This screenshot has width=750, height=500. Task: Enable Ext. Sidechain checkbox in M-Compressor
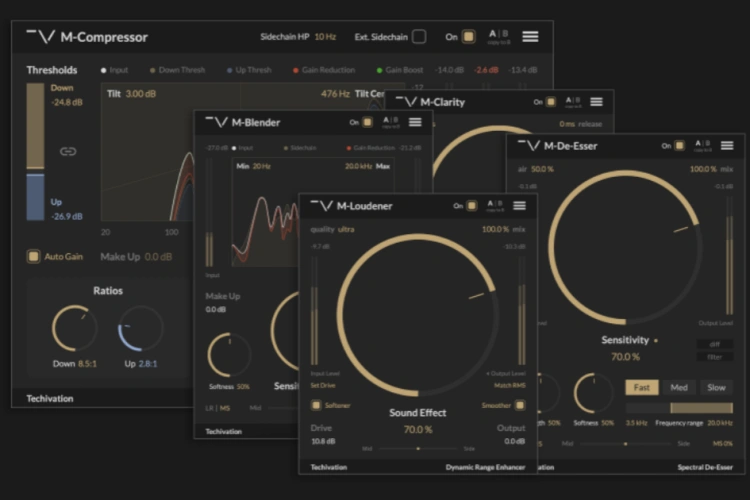(x=419, y=37)
